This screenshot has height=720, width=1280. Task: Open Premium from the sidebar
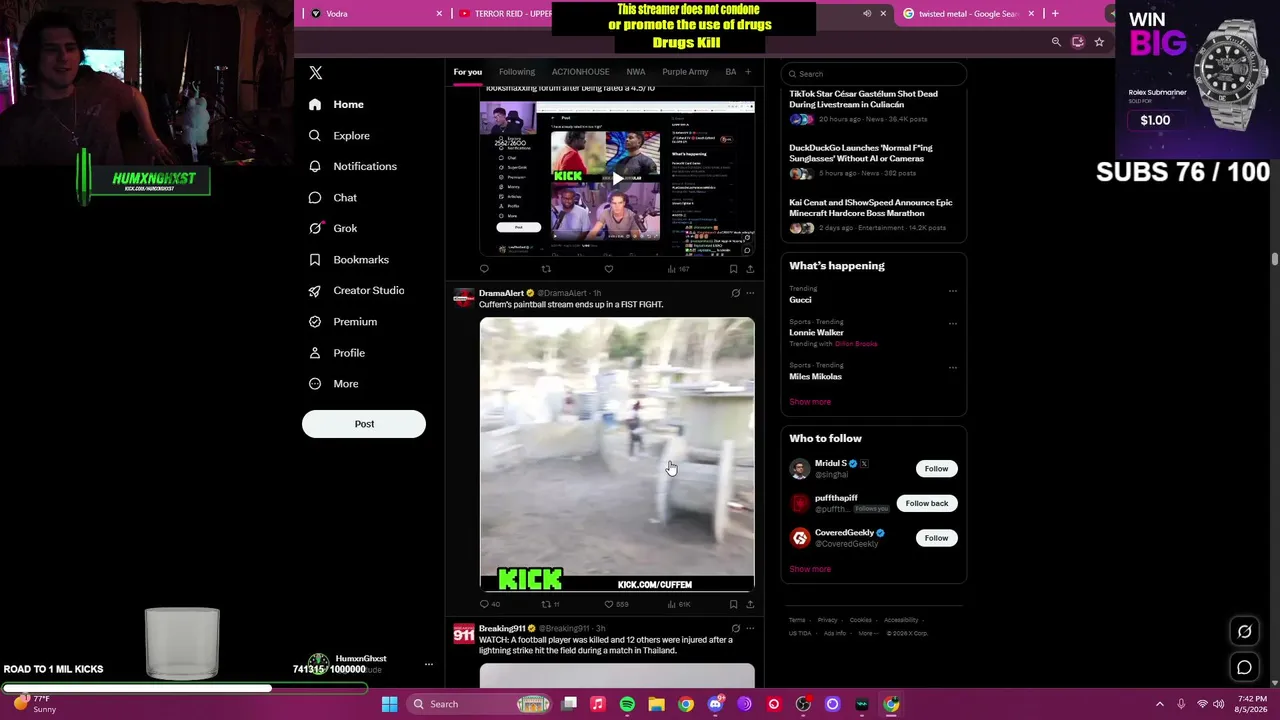343,321
